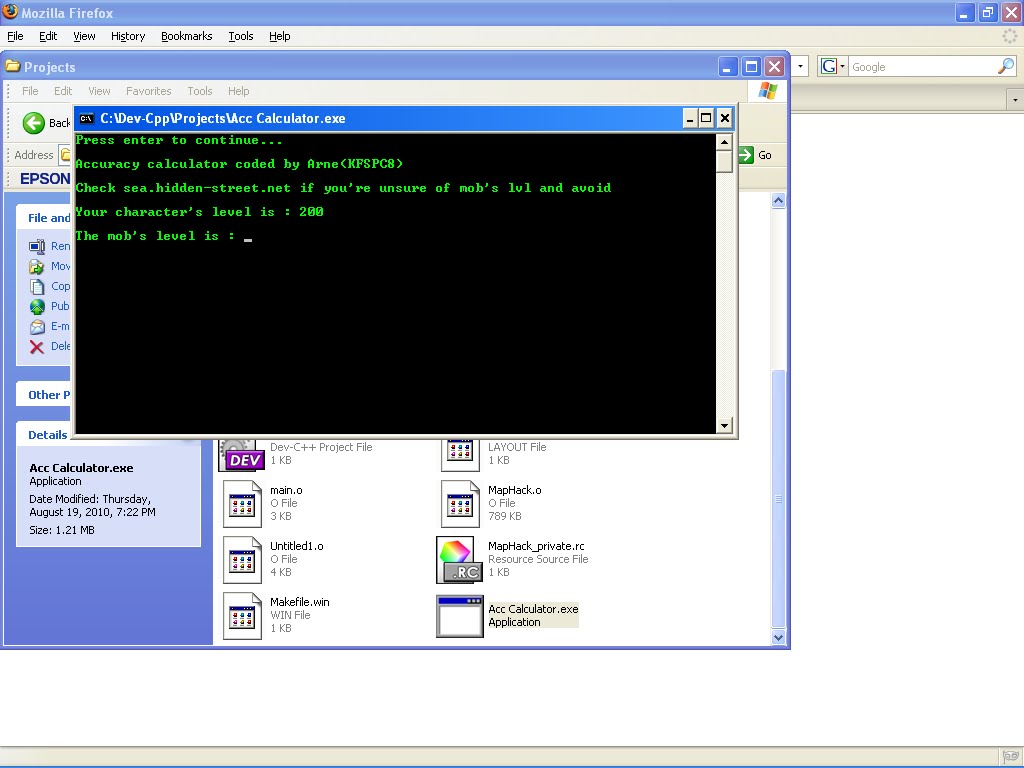Open the Edit menu in Firefox
Screen dimensions: 1024x768
coord(48,36)
